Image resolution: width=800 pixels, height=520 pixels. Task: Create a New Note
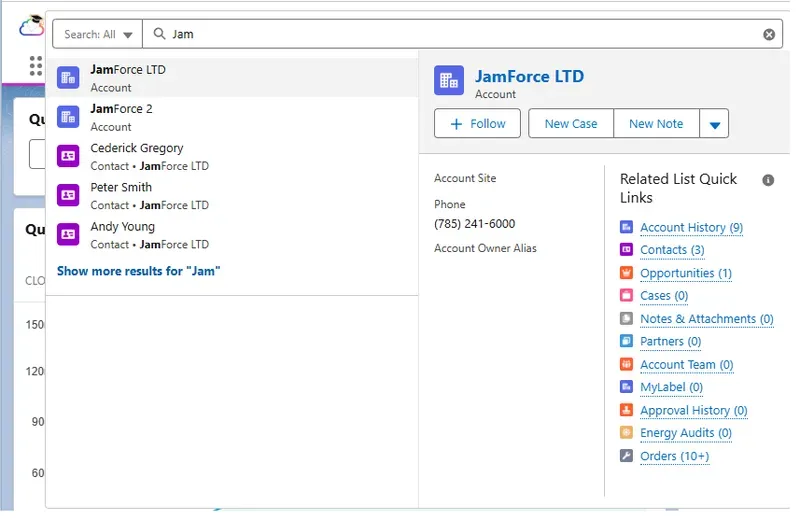656,123
